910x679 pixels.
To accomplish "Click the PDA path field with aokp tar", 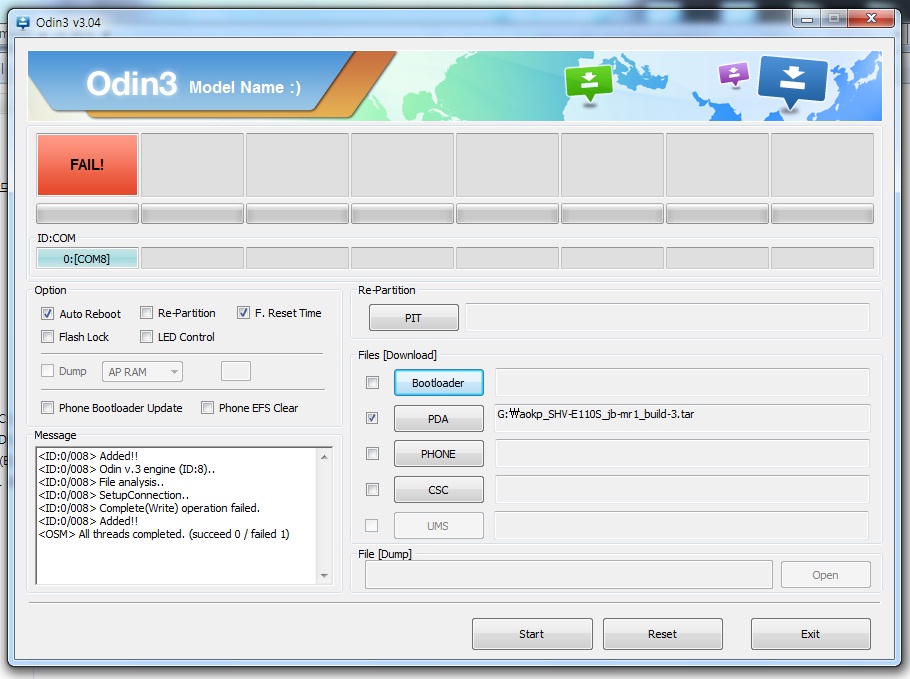I will (x=682, y=418).
